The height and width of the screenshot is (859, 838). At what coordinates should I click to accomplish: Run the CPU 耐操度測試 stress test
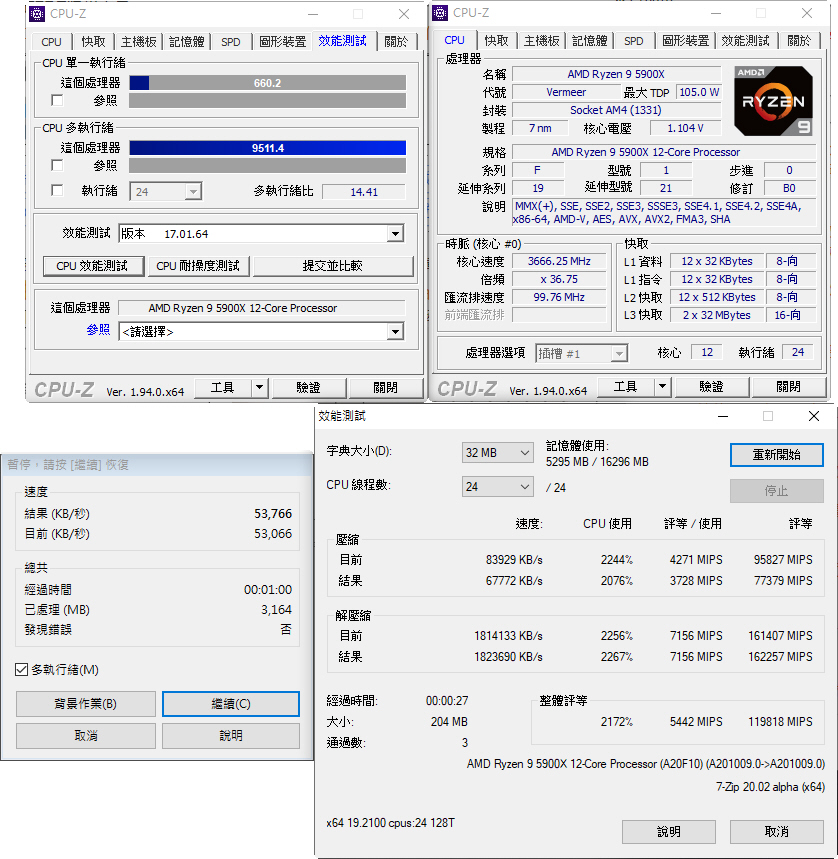tap(198, 266)
